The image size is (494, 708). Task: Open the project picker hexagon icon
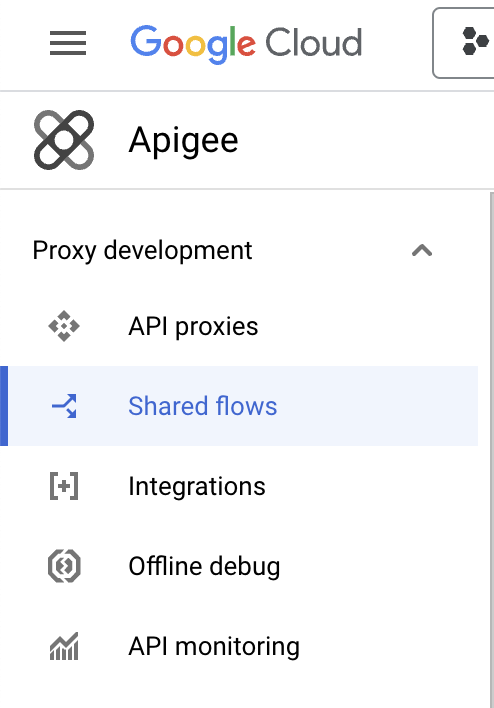pos(475,41)
